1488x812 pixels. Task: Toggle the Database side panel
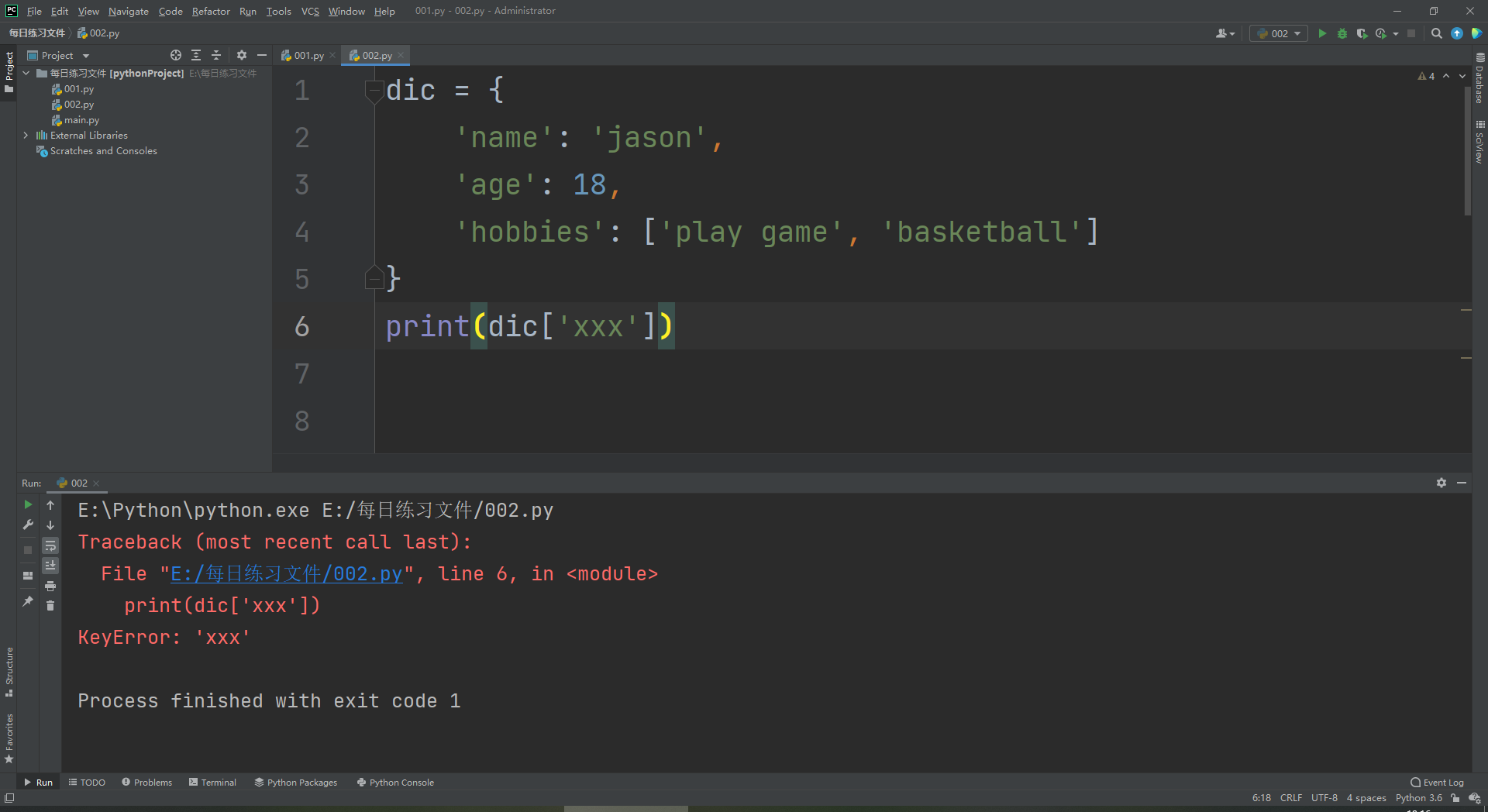click(1479, 78)
